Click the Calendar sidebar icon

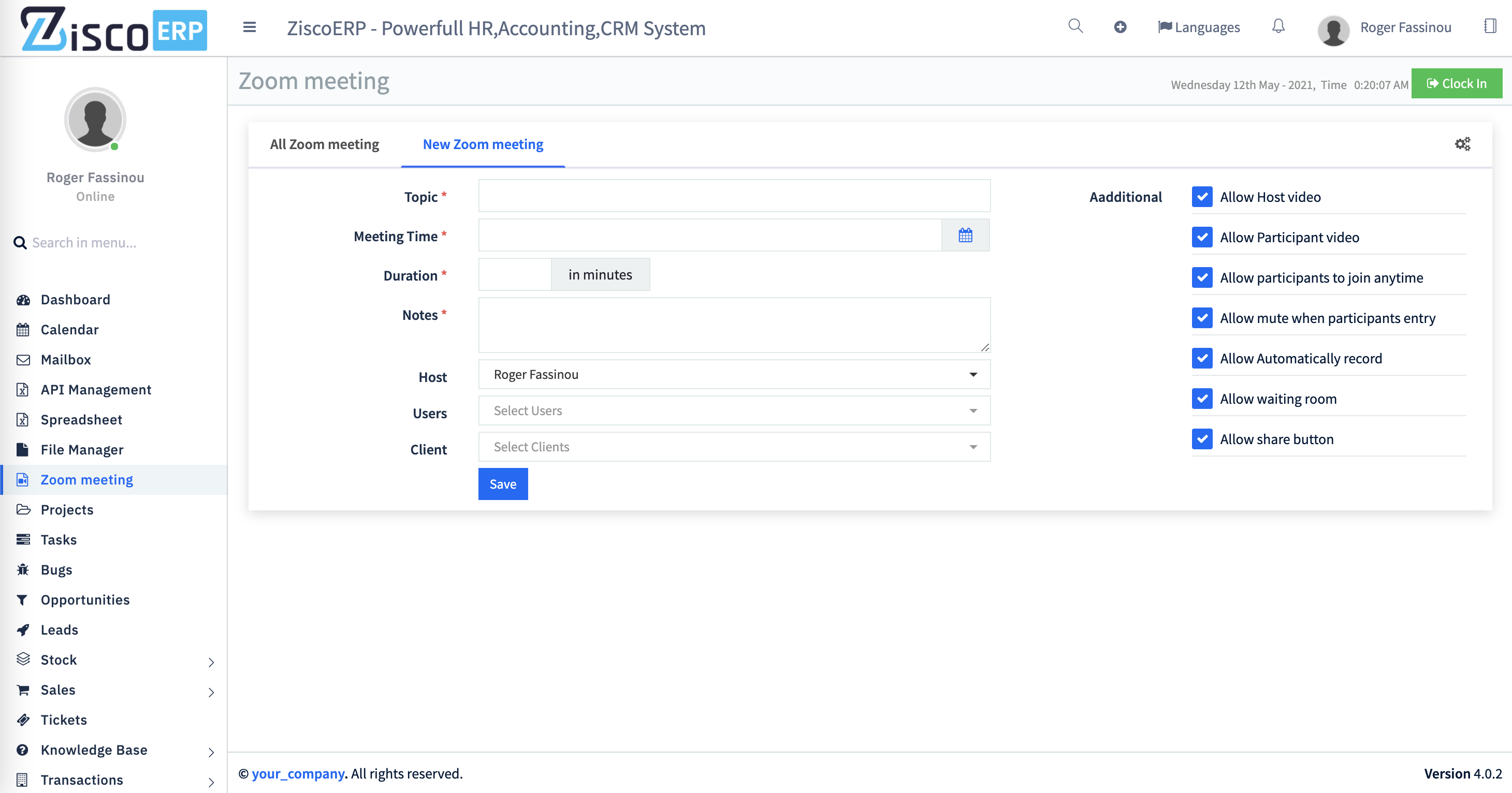pyautogui.click(x=23, y=330)
